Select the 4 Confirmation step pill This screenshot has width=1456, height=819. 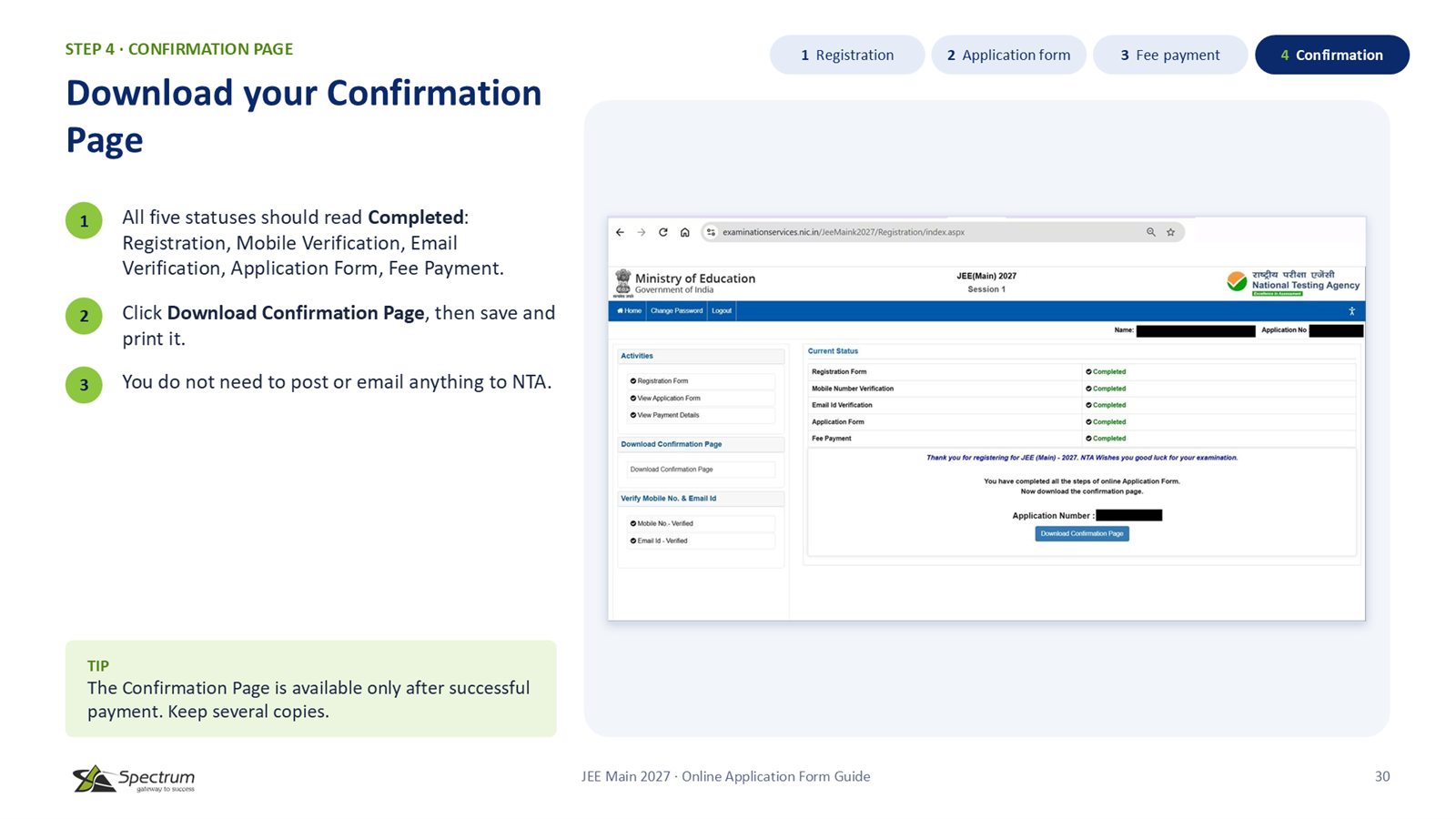click(x=1332, y=55)
